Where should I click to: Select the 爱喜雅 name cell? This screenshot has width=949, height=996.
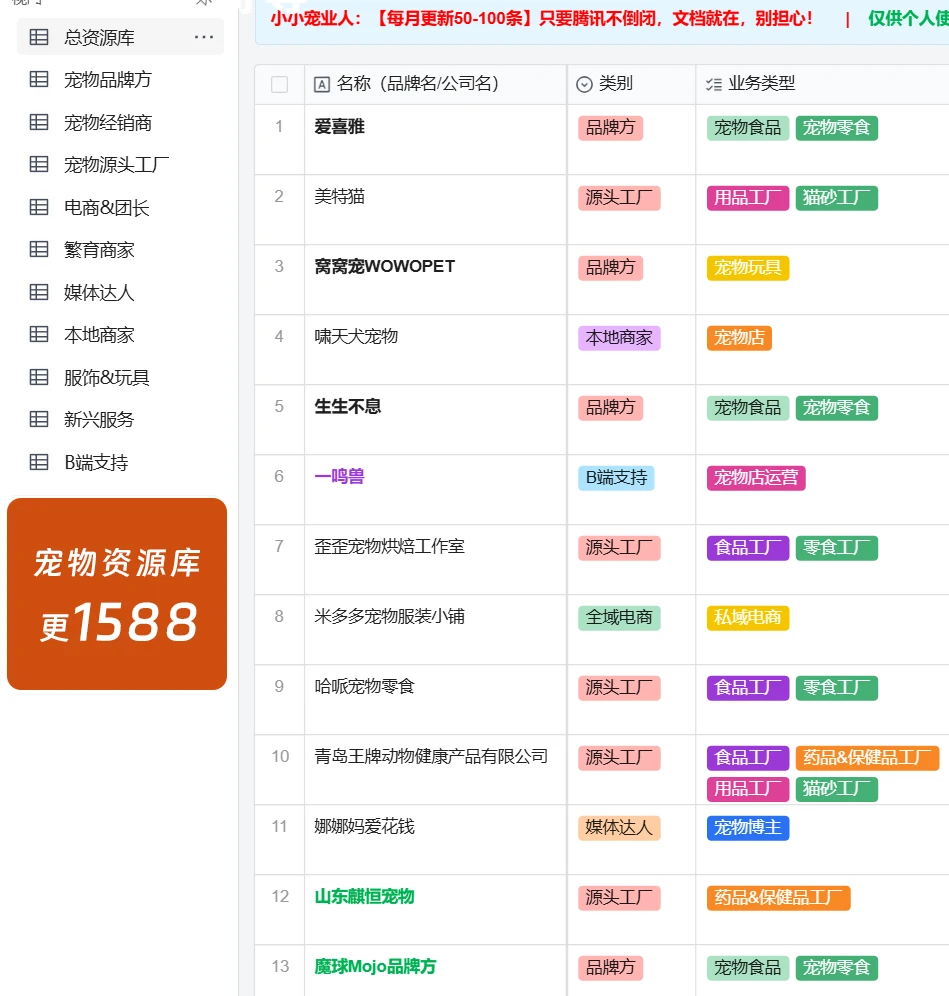(435, 140)
